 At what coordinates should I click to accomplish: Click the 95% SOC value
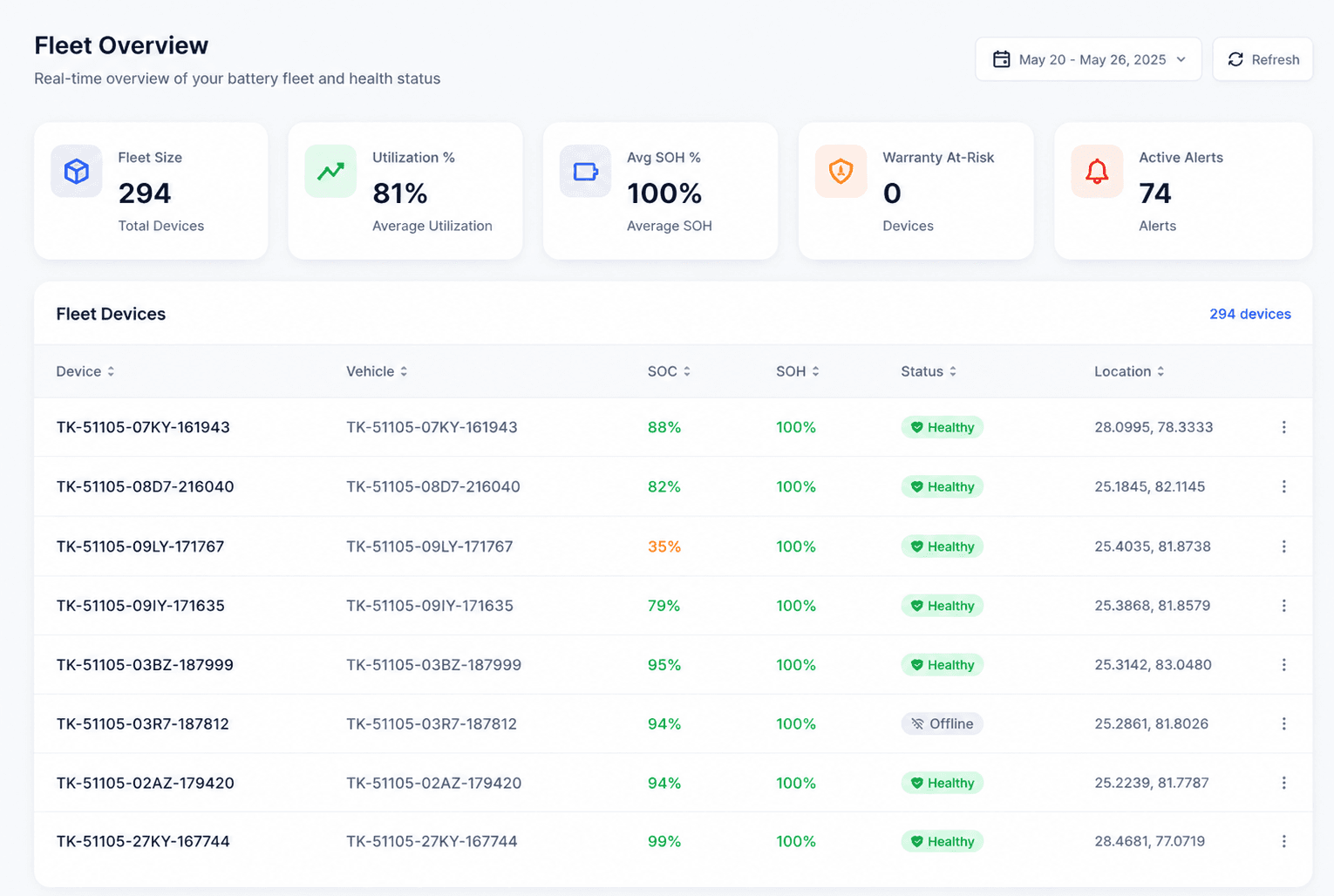pos(664,665)
